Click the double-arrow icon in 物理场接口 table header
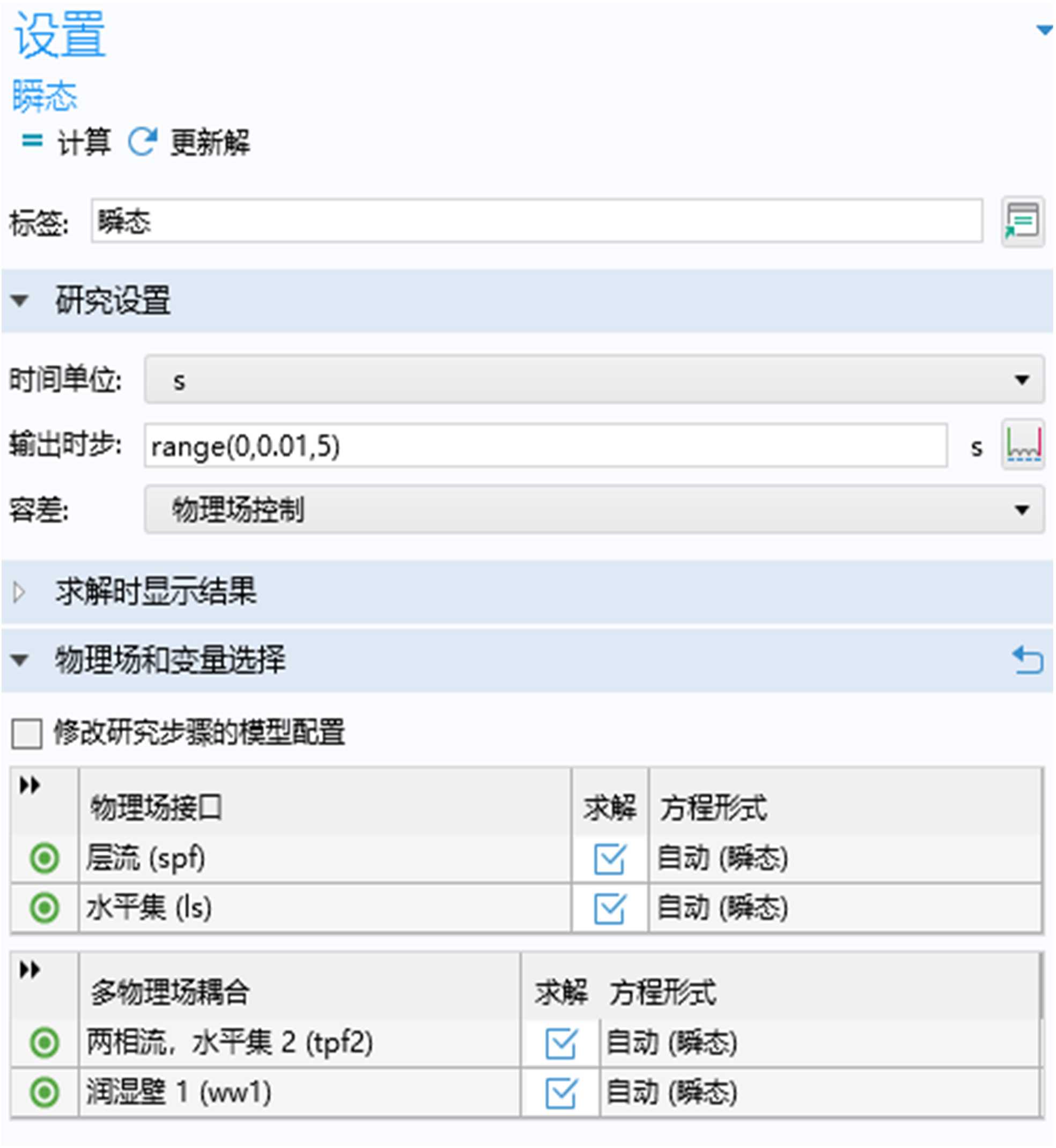This screenshot has width=1056, height=1148. [29, 786]
